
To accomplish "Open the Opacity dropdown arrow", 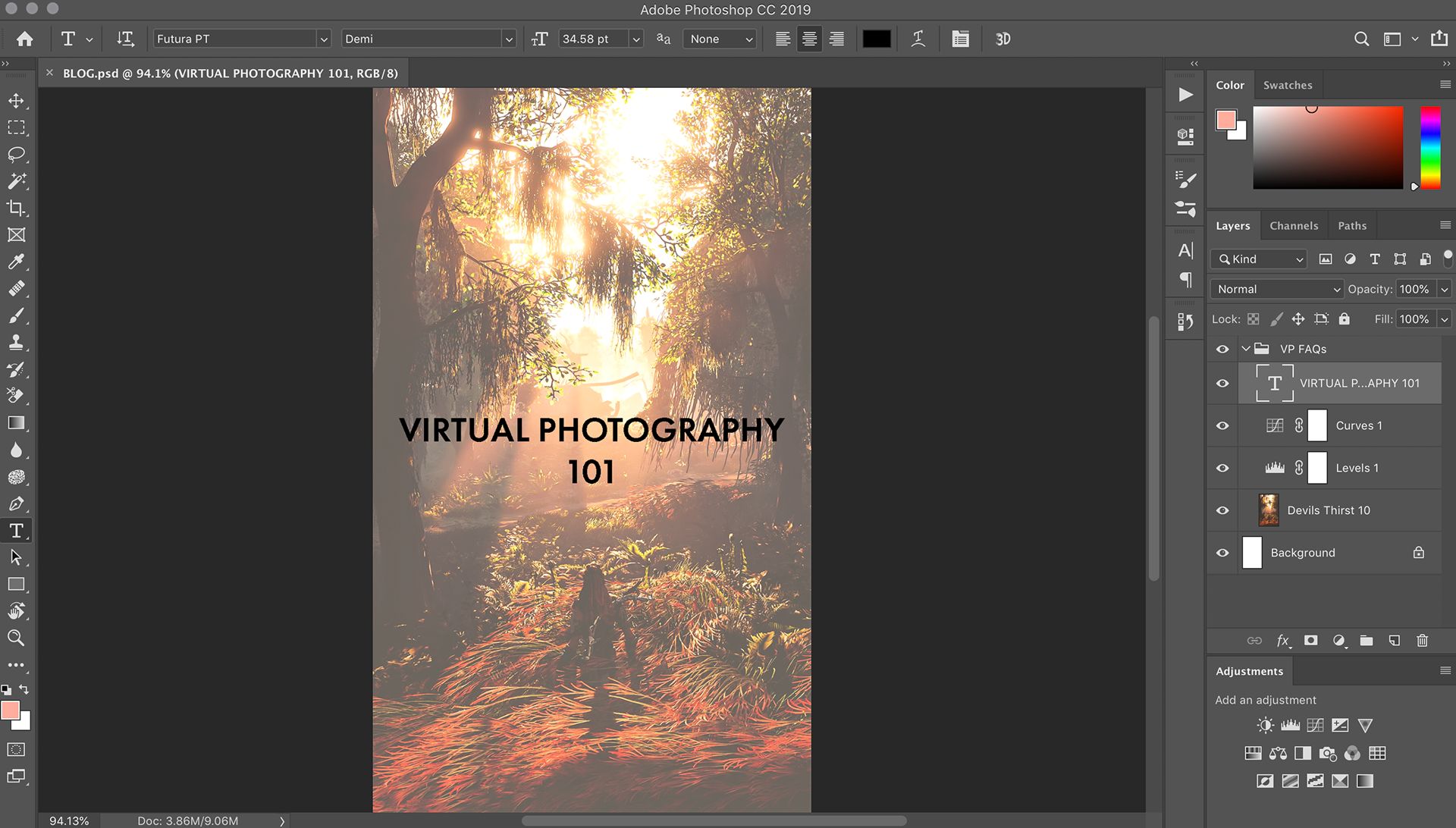I will coord(1444,289).
